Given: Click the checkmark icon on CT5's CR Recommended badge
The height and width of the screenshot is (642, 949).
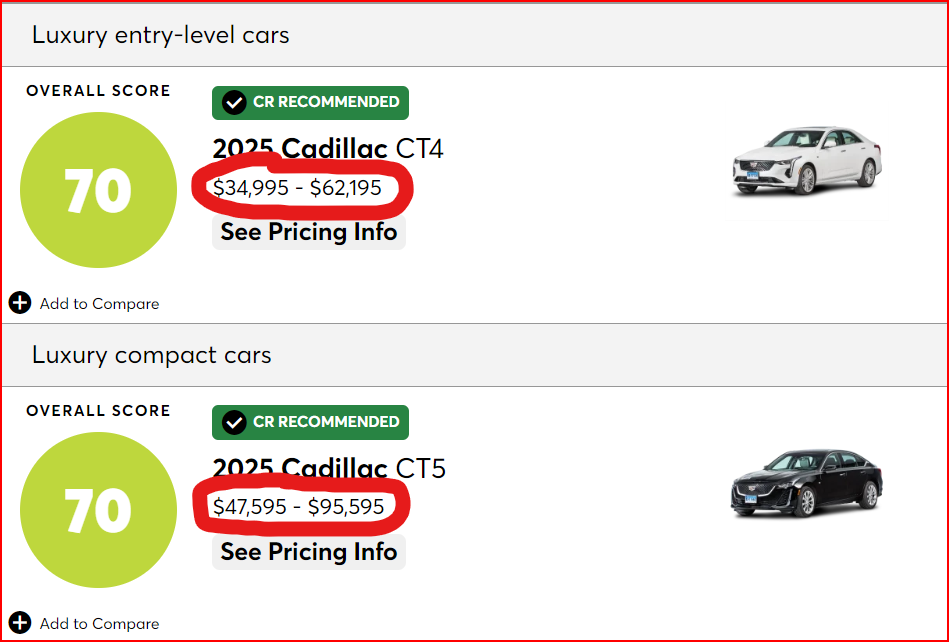Looking at the screenshot, I should coord(234,422).
